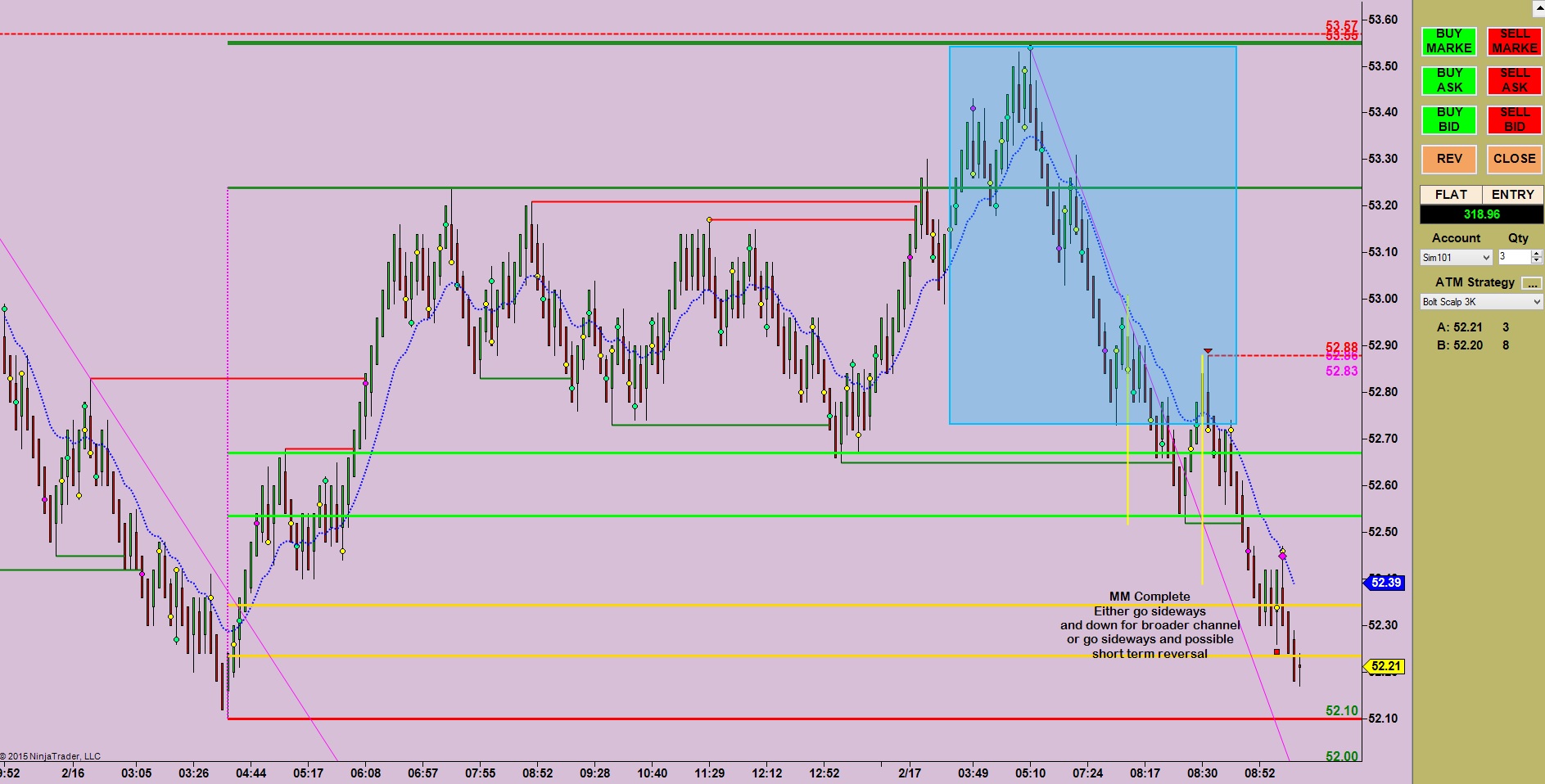This screenshot has height=784, width=1545.
Task: Select the green 52.00 price label
Action: tap(1341, 756)
